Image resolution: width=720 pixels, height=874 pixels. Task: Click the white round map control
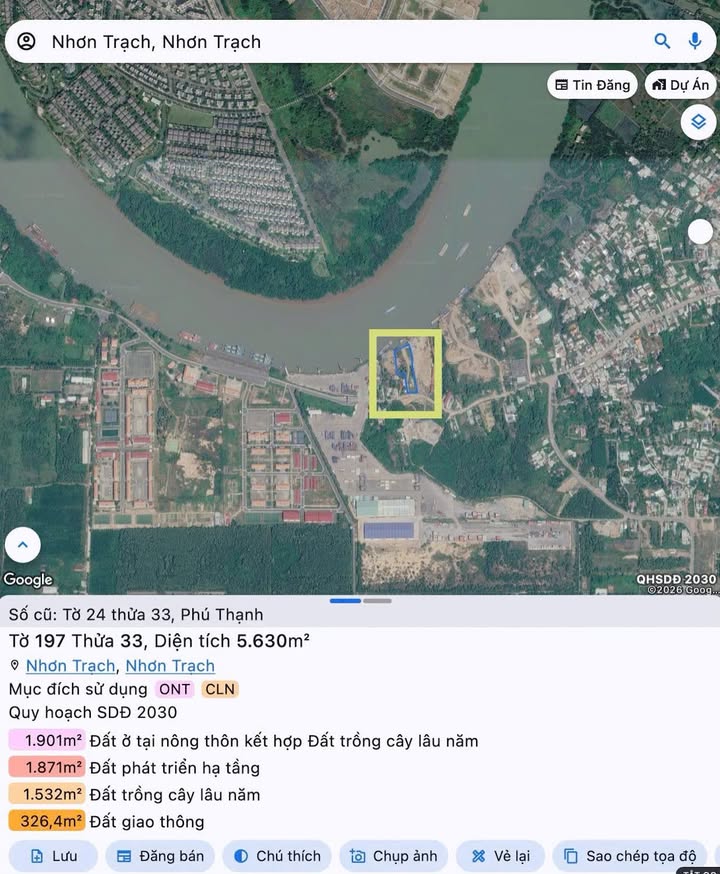[x=700, y=232]
